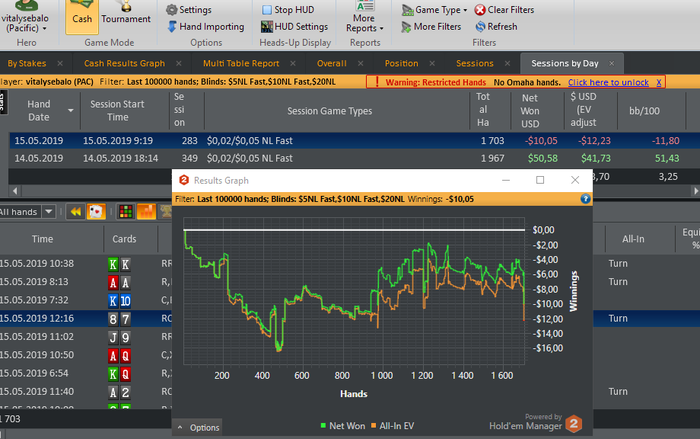Screen dimensions: 700x439
Task: Toggle the orange bar chart graph icon
Action: [146, 211]
